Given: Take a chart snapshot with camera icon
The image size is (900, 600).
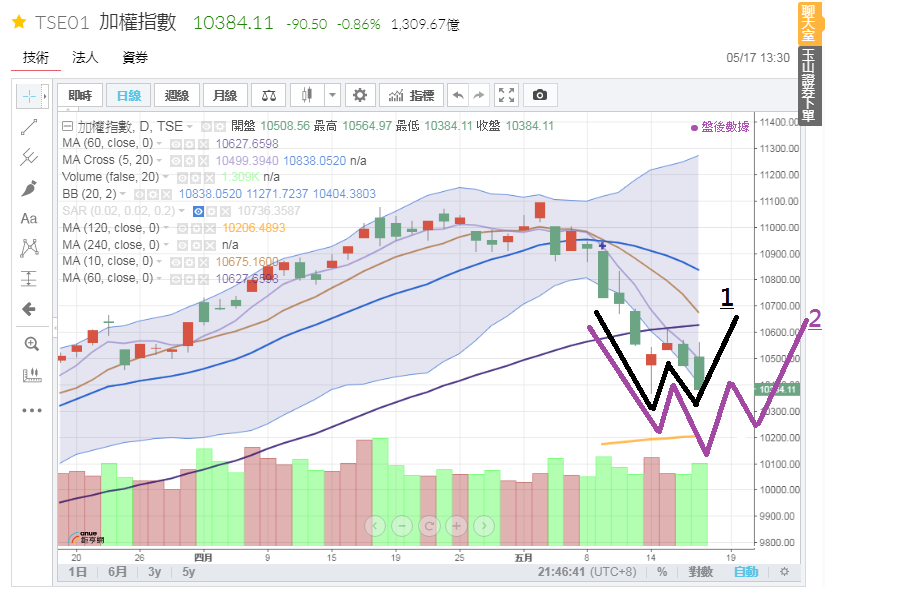Looking at the screenshot, I should coord(540,95).
